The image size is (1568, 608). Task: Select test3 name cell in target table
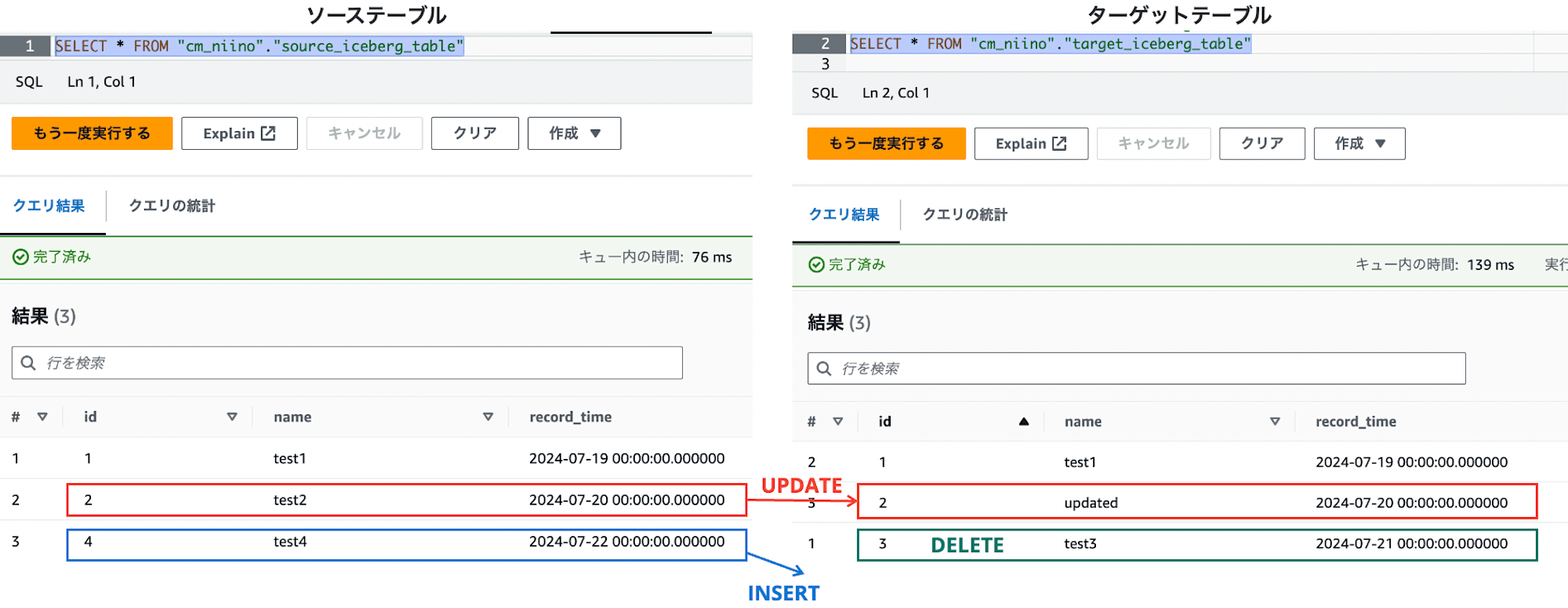(1080, 544)
